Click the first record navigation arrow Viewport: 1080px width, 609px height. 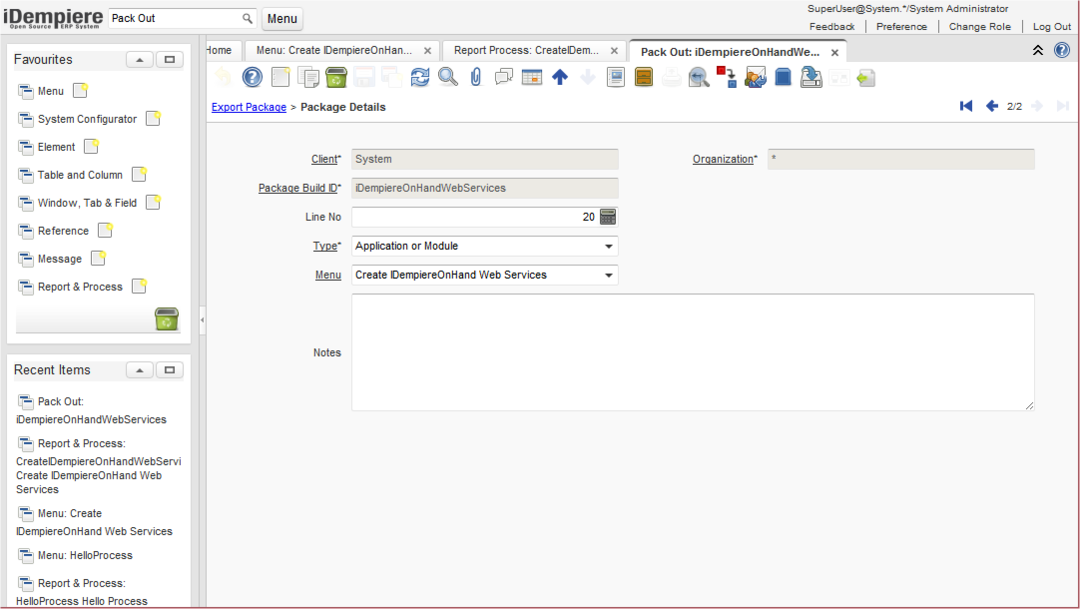click(966, 106)
